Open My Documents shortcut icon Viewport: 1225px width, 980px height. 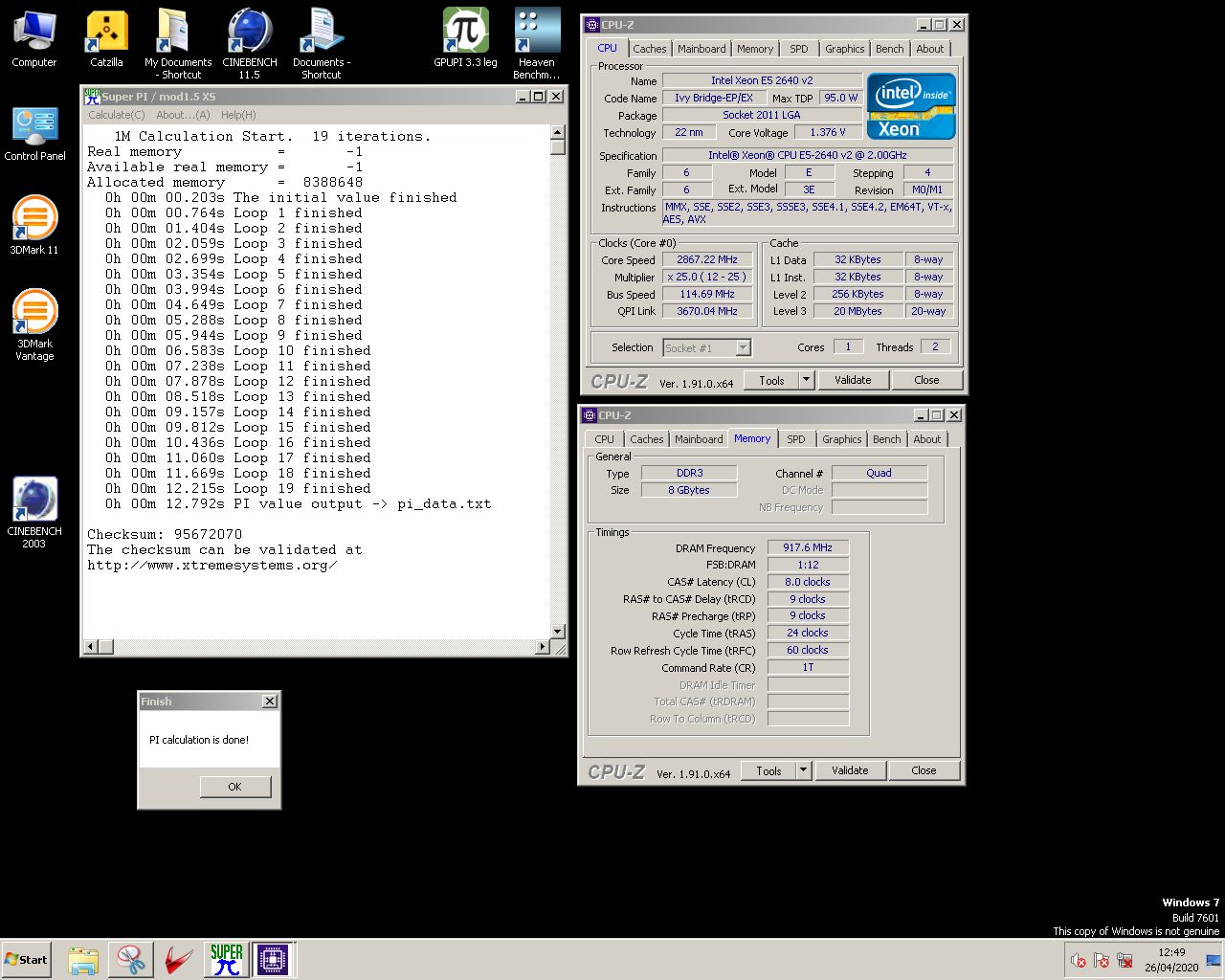click(178, 44)
